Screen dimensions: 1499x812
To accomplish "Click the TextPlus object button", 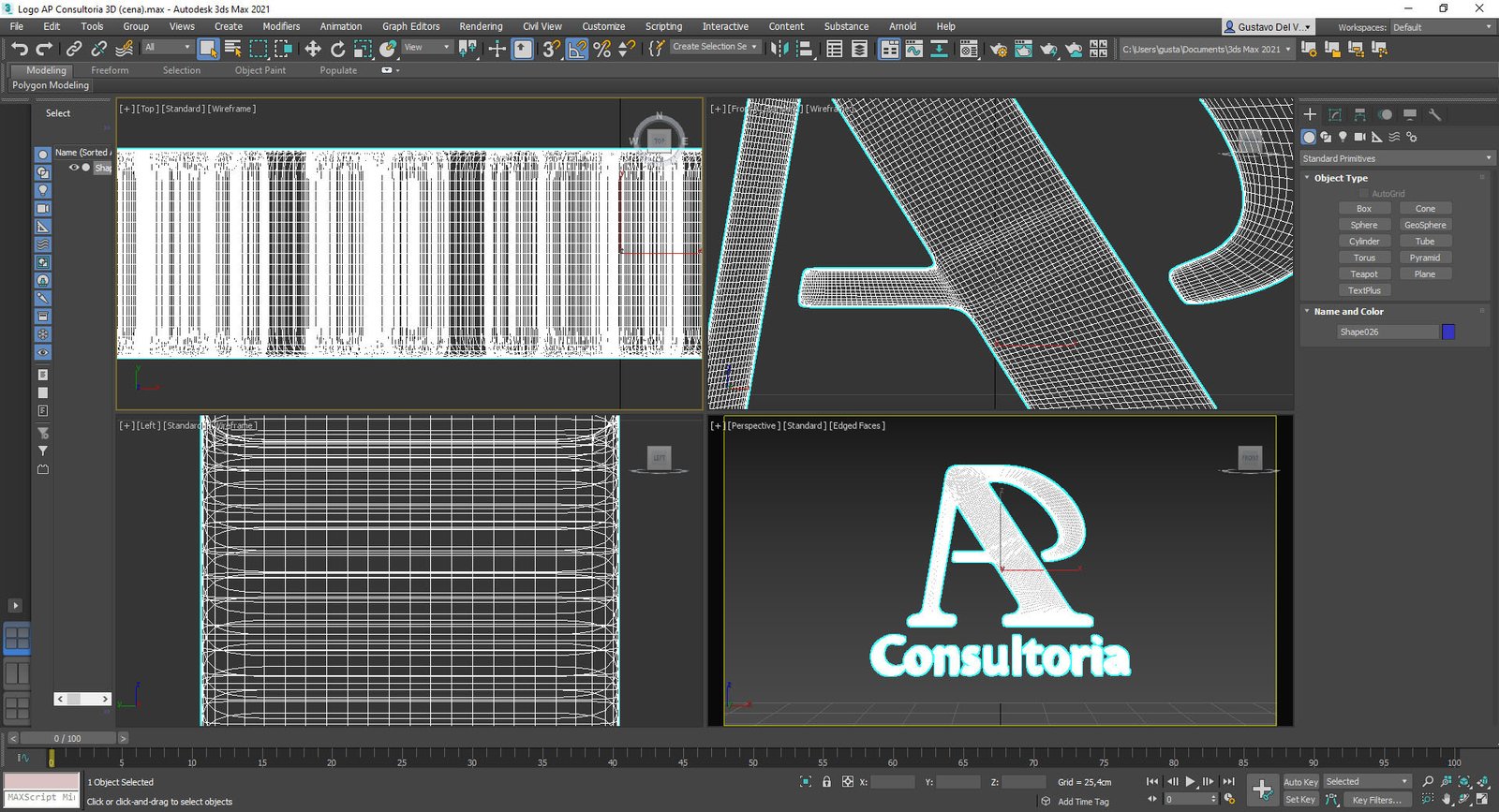I will point(1364,290).
